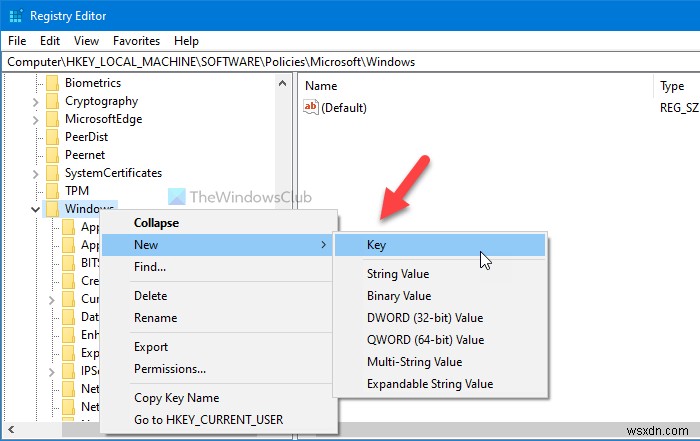Viewport: 700px width, 441px height.
Task: Select the Biometrics tree item
Action: click(x=93, y=83)
